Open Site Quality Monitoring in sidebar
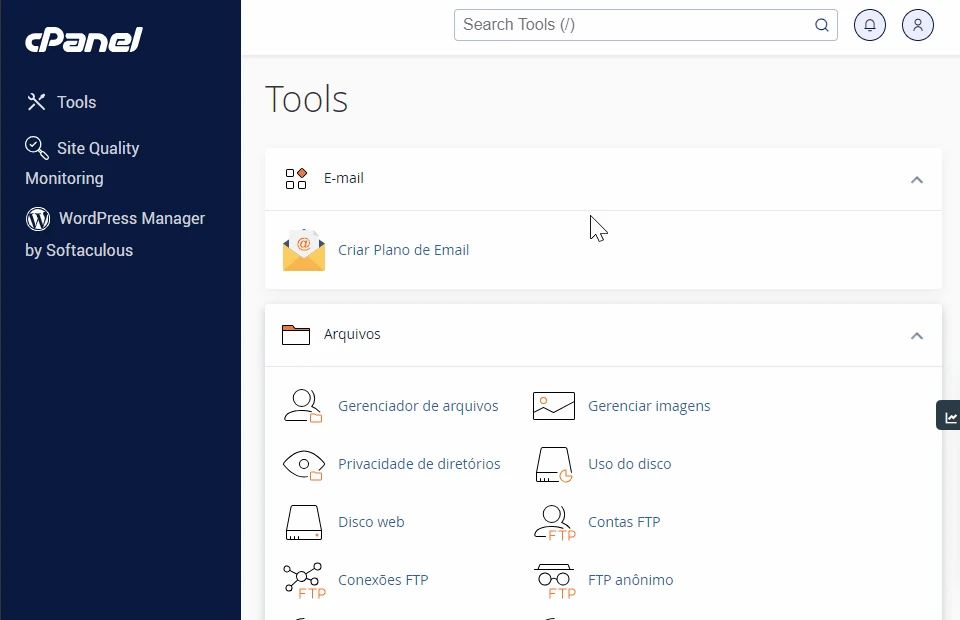 click(x=97, y=149)
